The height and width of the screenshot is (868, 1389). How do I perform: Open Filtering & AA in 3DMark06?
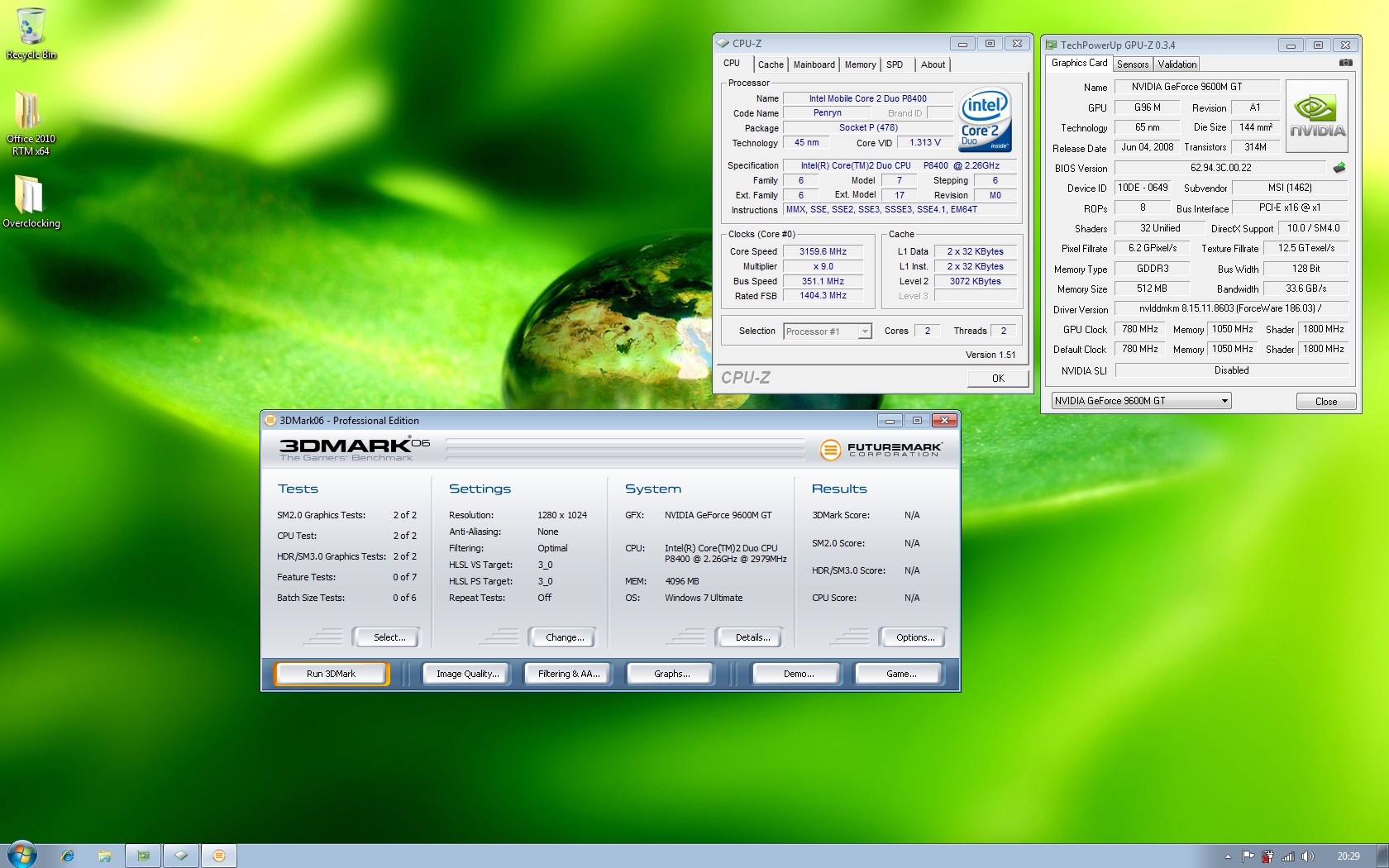point(569,674)
